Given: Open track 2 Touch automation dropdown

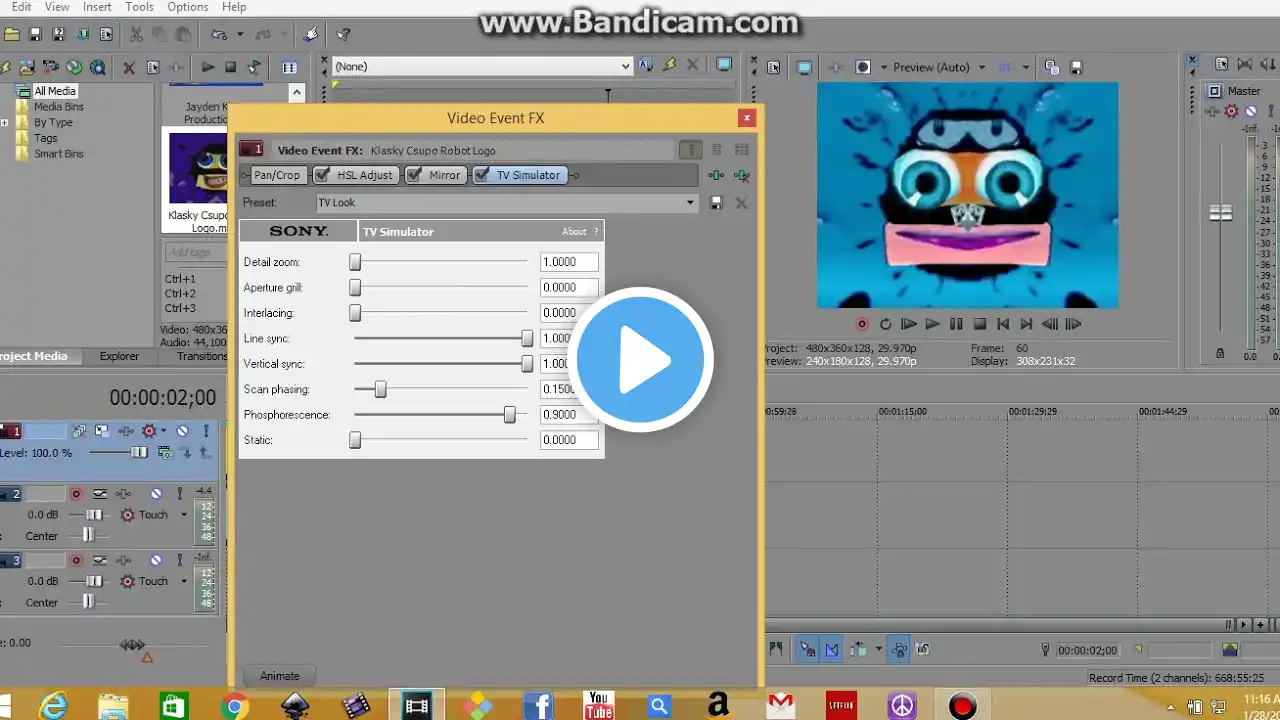Looking at the screenshot, I should 184,515.
